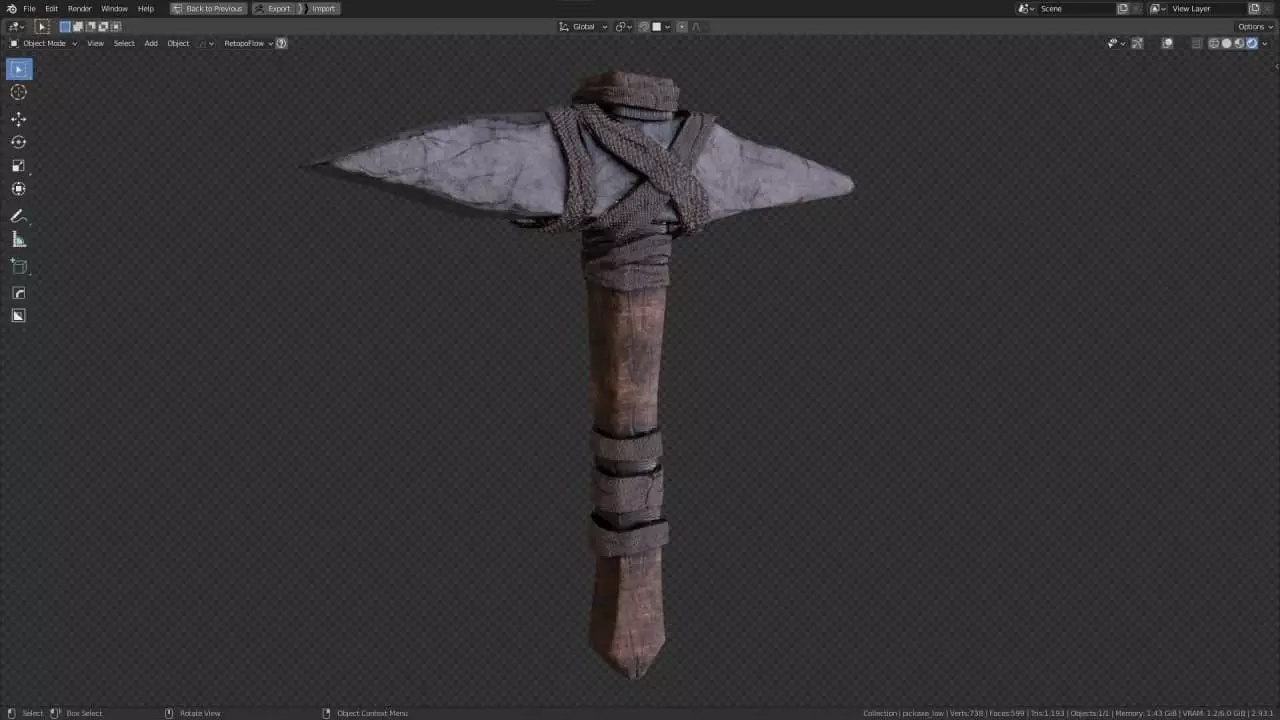
Task: Set selection mode to Invert
Action: 103,27
